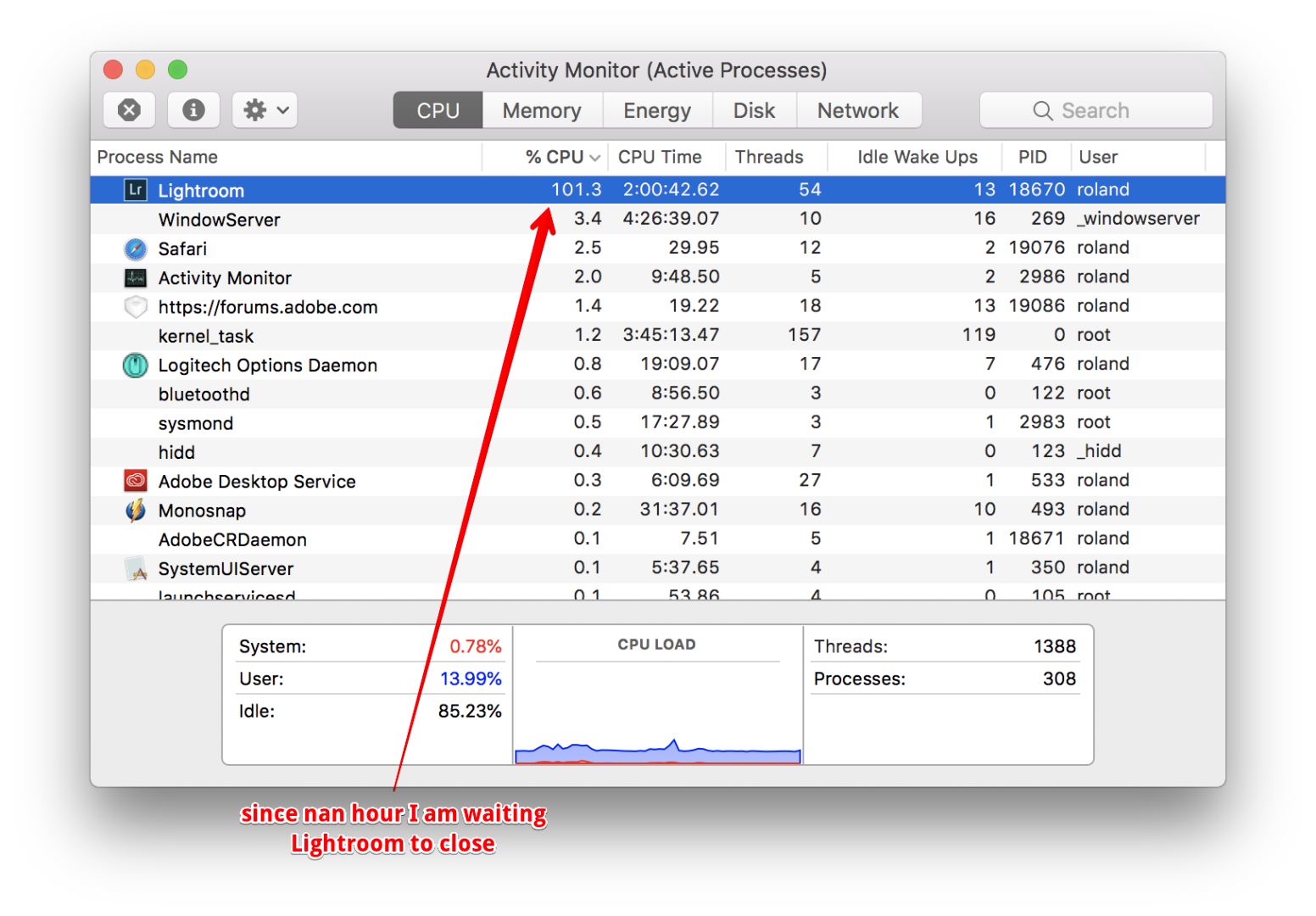Focus the Search field
Screen dimensions: 1316x916
click(1096, 110)
